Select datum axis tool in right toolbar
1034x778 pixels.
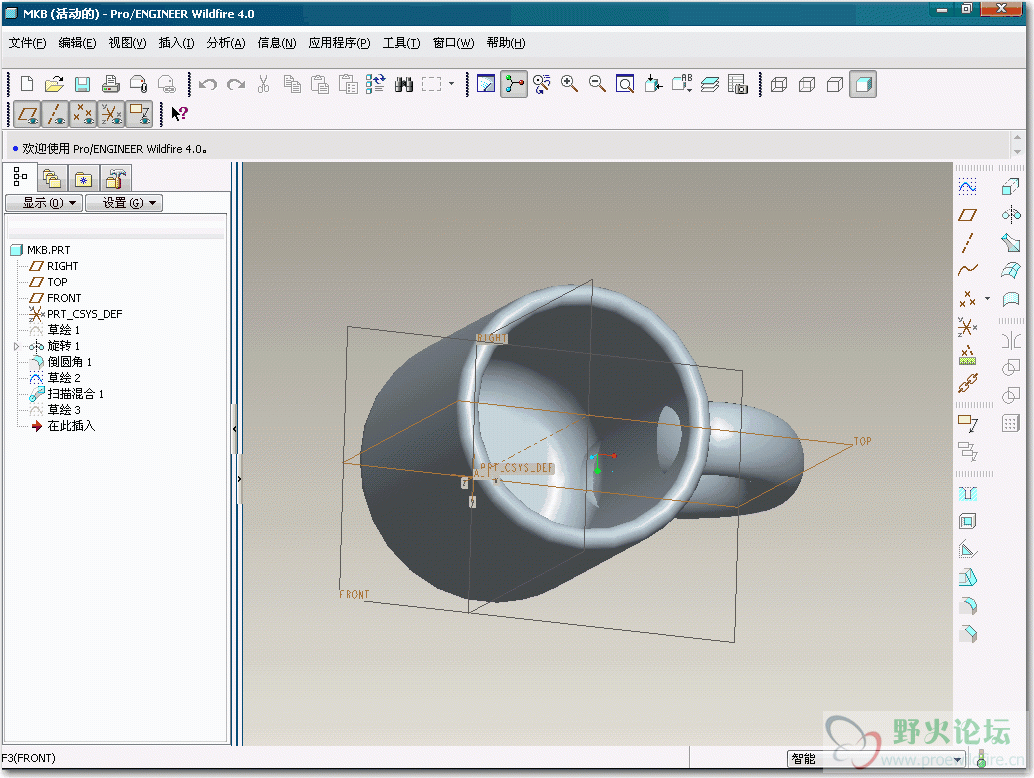click(967, 243)
